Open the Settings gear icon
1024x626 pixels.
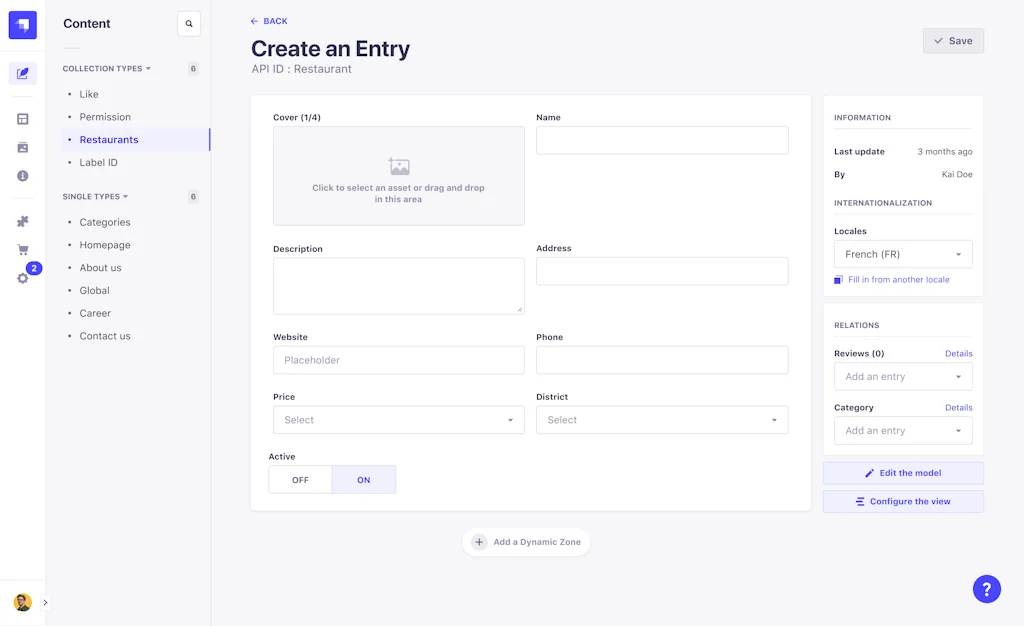(22, 278)
